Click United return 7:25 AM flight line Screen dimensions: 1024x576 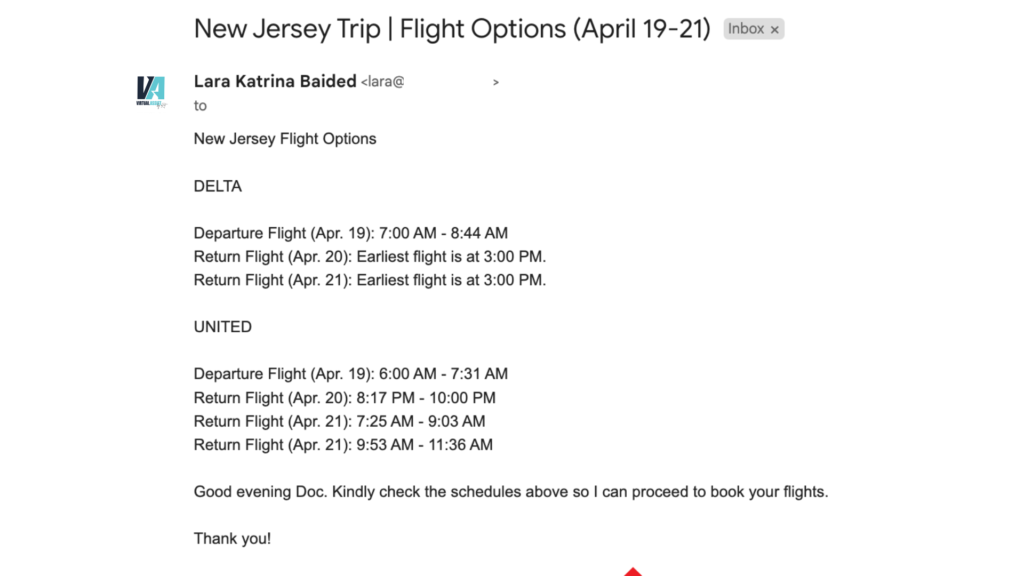pyautogui.click(x=339, y=421)
